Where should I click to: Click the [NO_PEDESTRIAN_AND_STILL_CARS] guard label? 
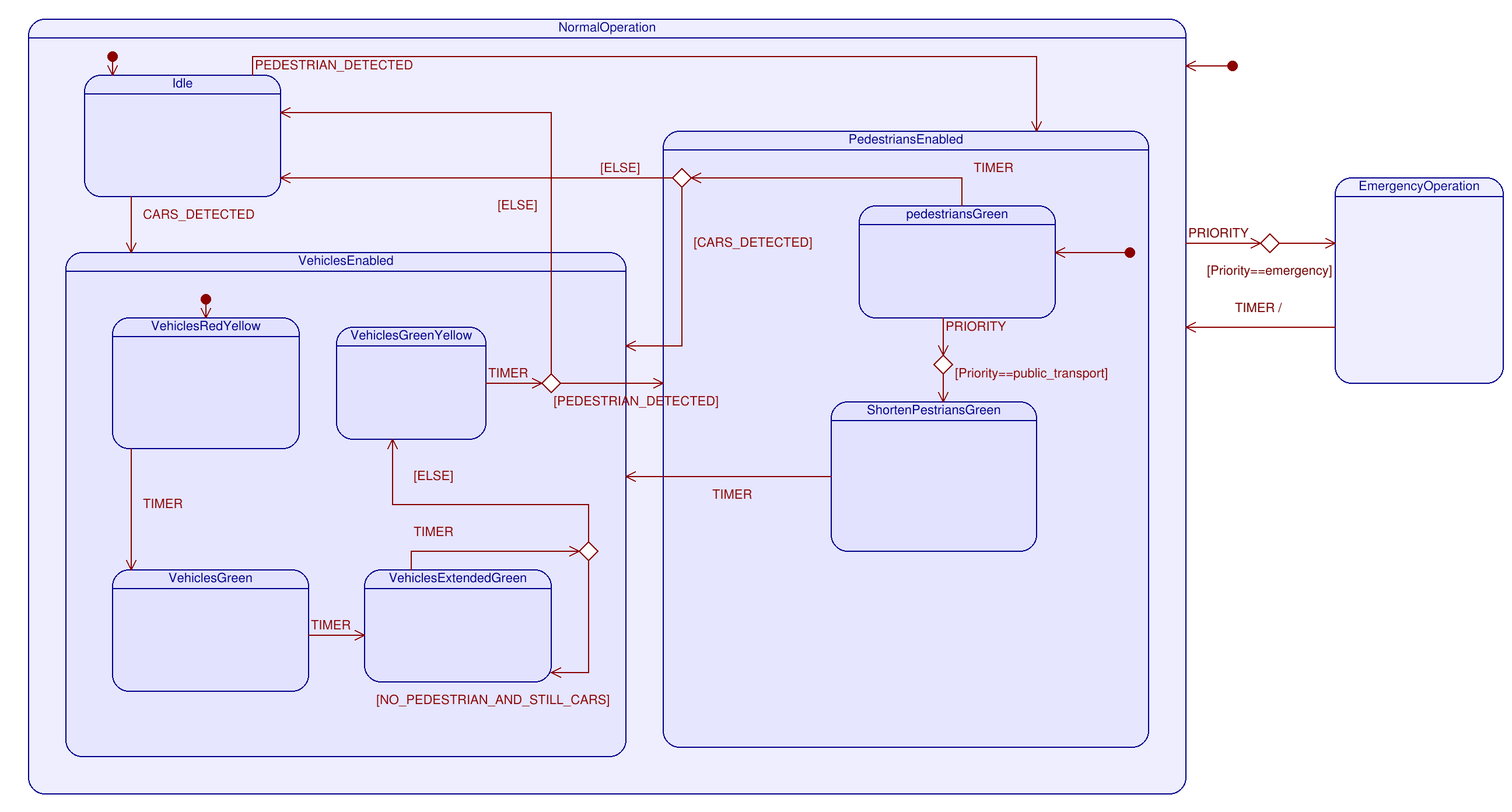coord(492,700)
